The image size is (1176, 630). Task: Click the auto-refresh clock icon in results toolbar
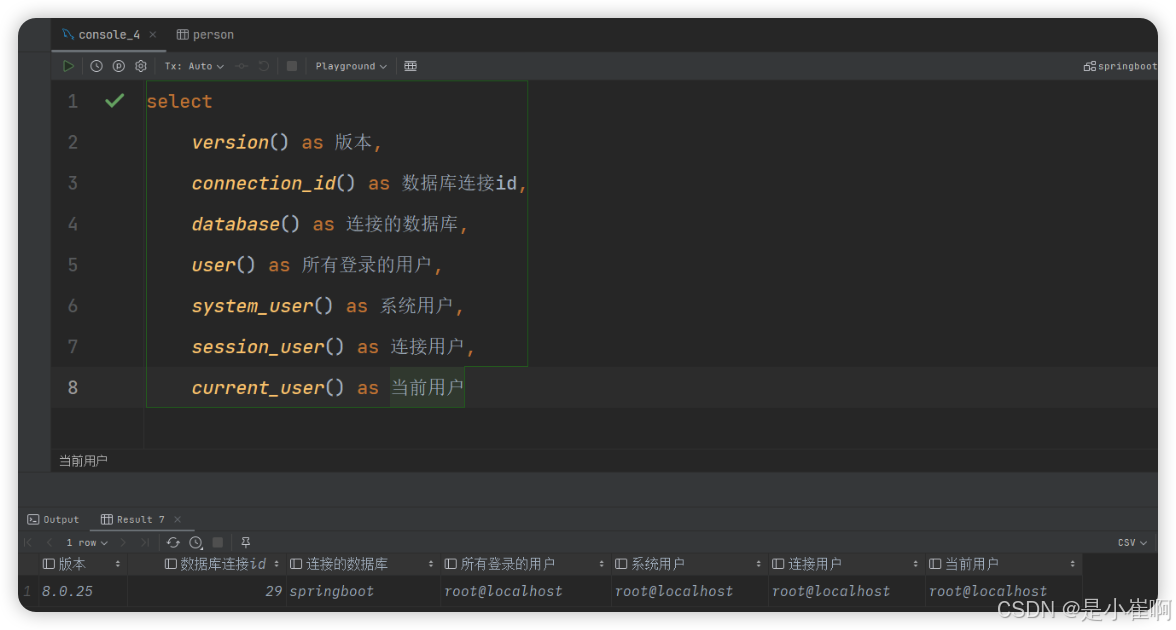point(196,542)
